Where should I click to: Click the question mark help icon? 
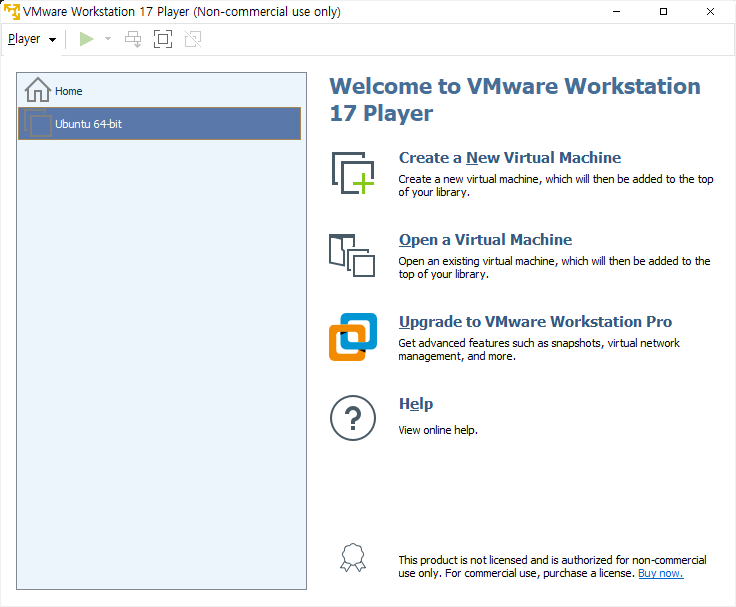(353, 418)
